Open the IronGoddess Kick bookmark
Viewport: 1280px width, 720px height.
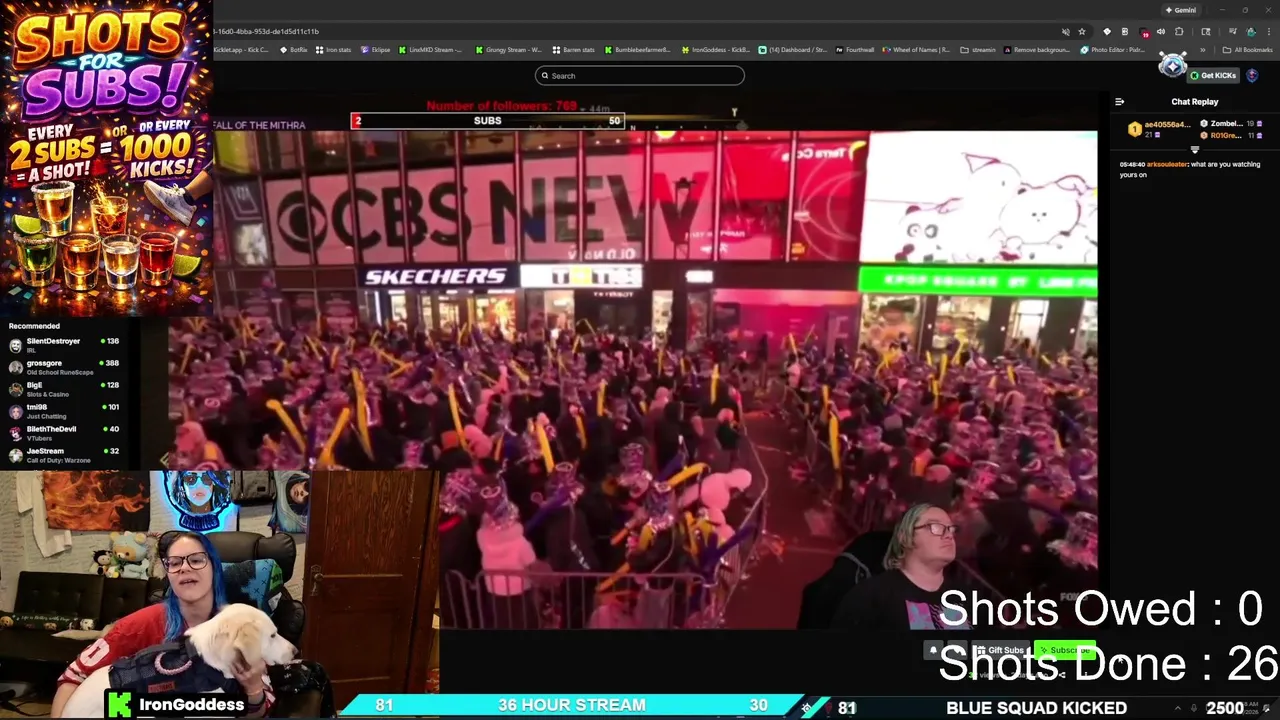[x=717, y=50]
